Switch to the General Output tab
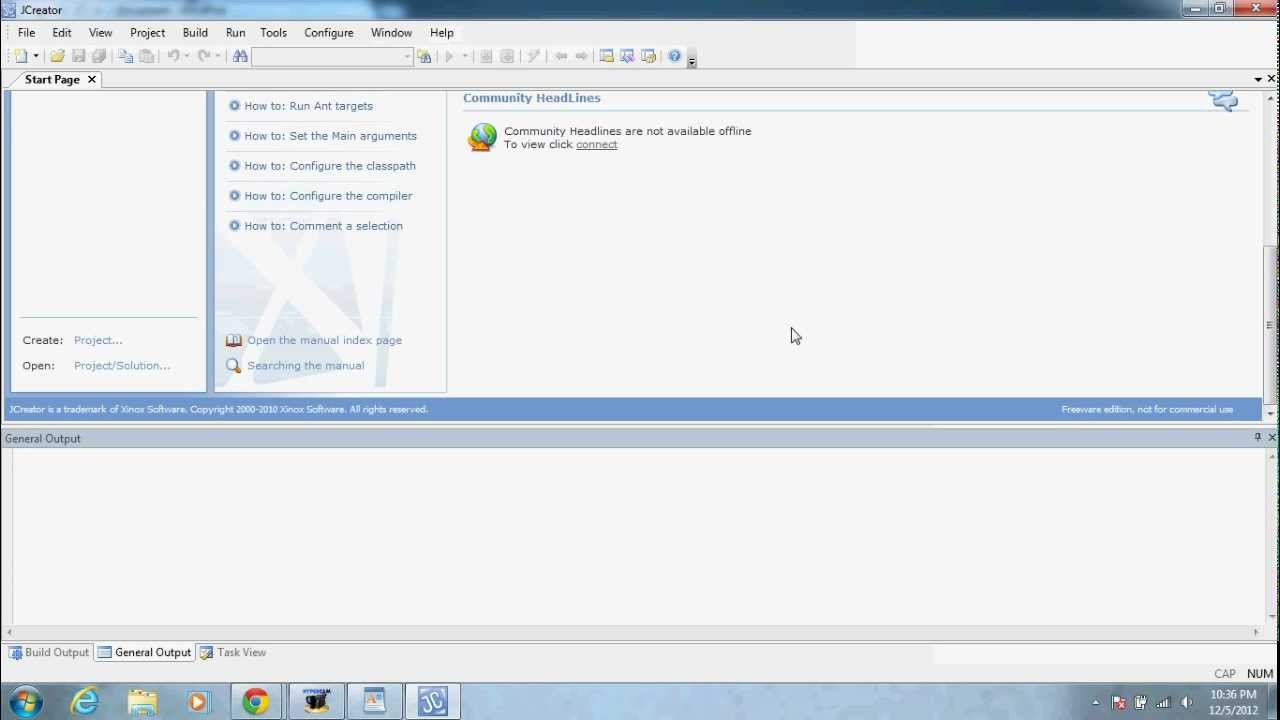Image resolution: width=1280 pixels, height=720 pixels. tap(145, 653)
